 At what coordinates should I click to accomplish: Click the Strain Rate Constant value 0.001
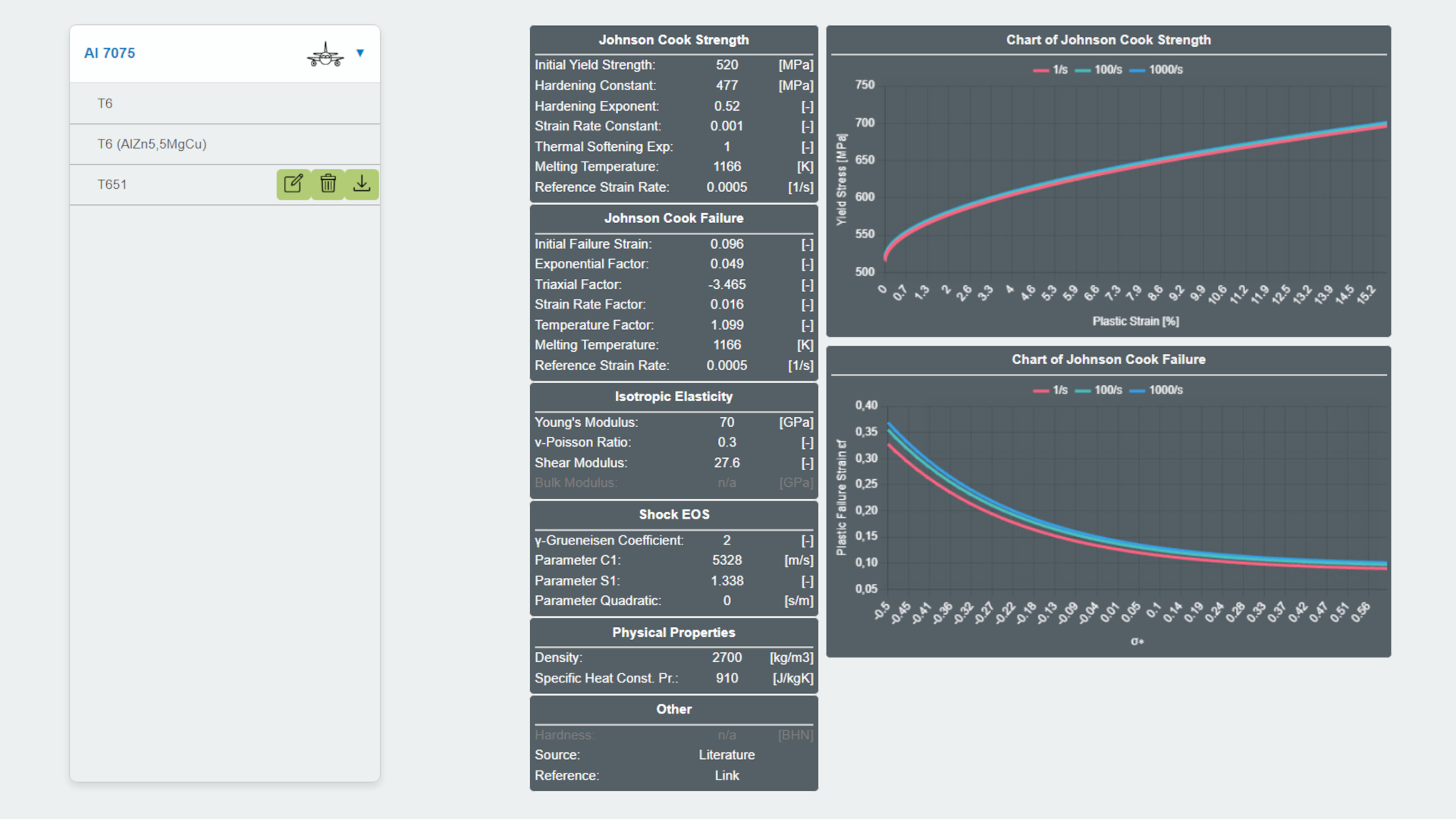[x=726, y=126]
